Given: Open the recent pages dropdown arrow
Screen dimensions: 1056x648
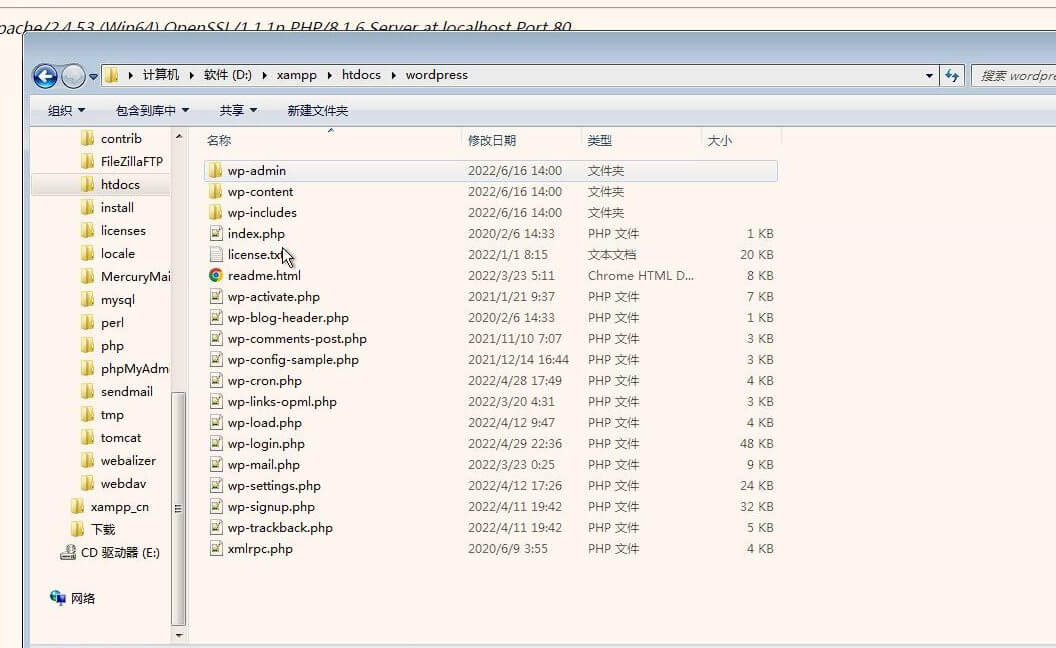Looking at the screenshot, I should point(94,76).
